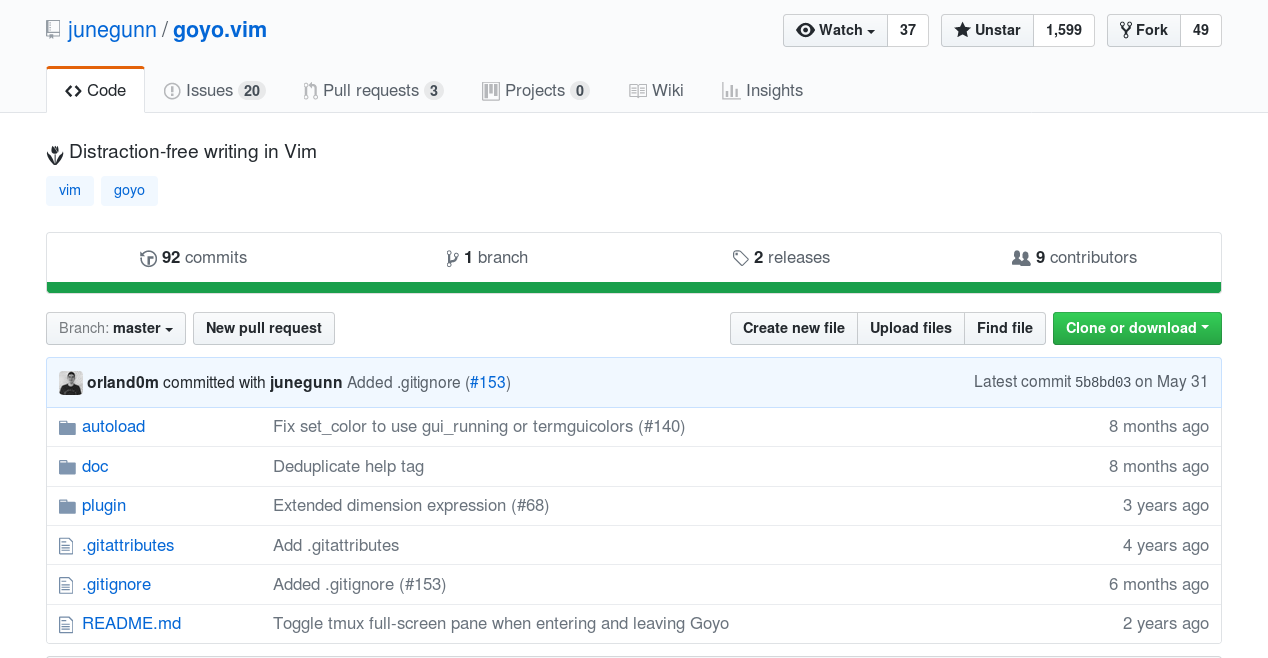Click the tulip emoji in the description
Screen dimensions: 1268x658
click(x=55, y=153)
